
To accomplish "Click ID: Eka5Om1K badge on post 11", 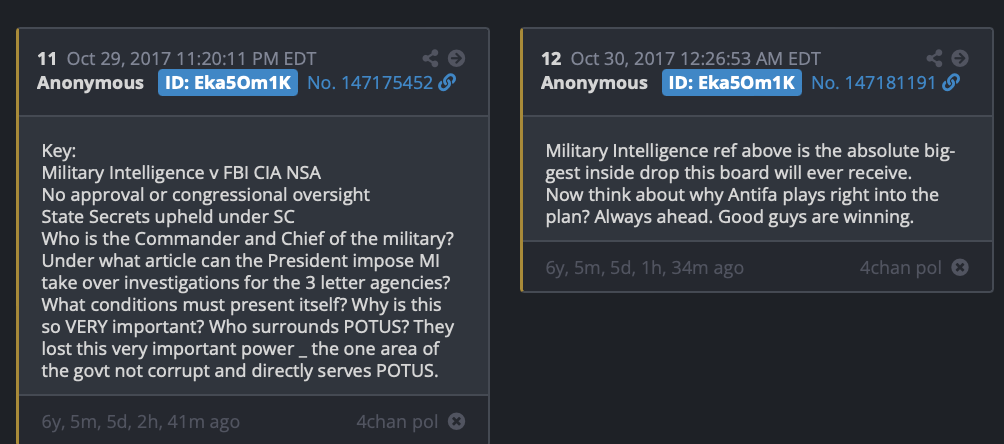I will (228, 82).
